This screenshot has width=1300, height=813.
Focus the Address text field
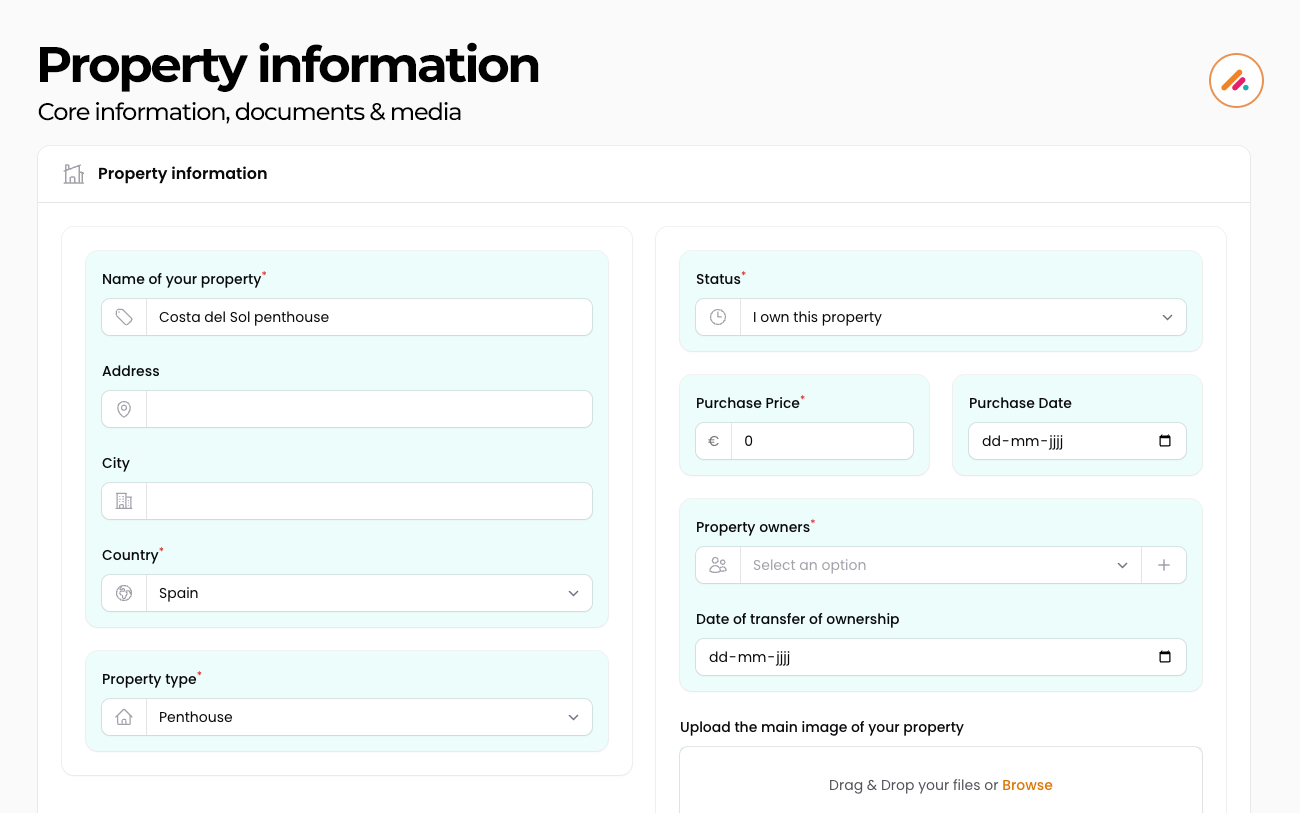coord(368,409)
